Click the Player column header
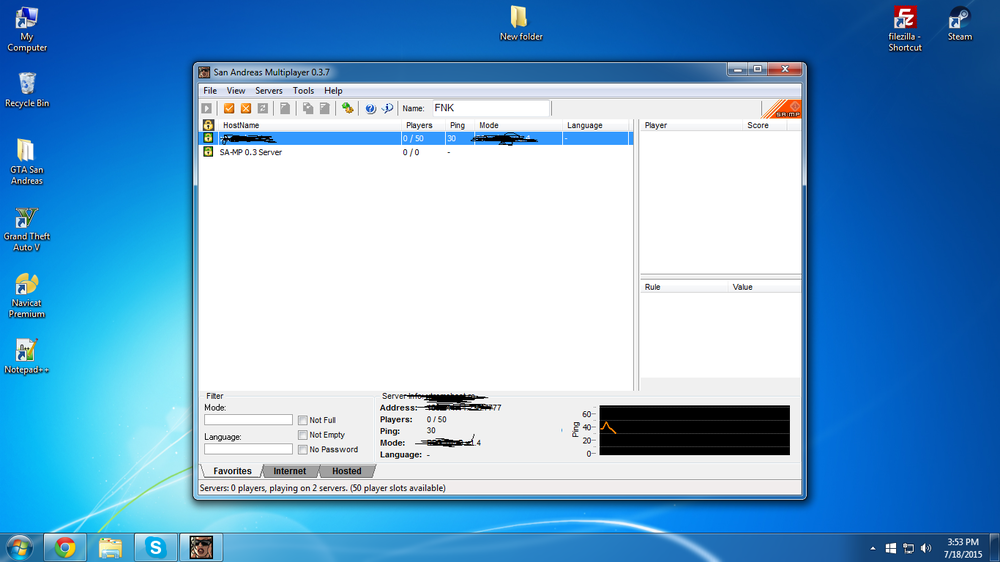 coord(691,125)
